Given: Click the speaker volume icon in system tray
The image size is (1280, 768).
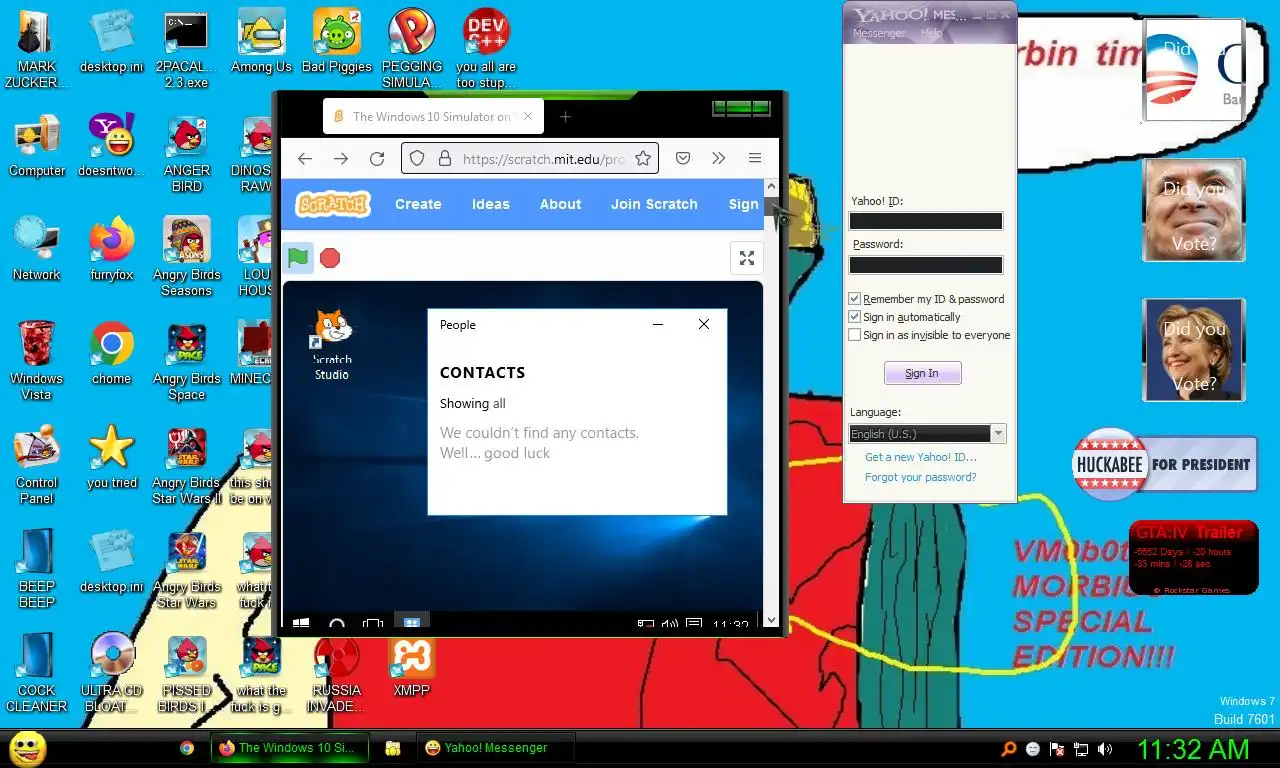Looking at the screenshot, I should (1105, 748).
